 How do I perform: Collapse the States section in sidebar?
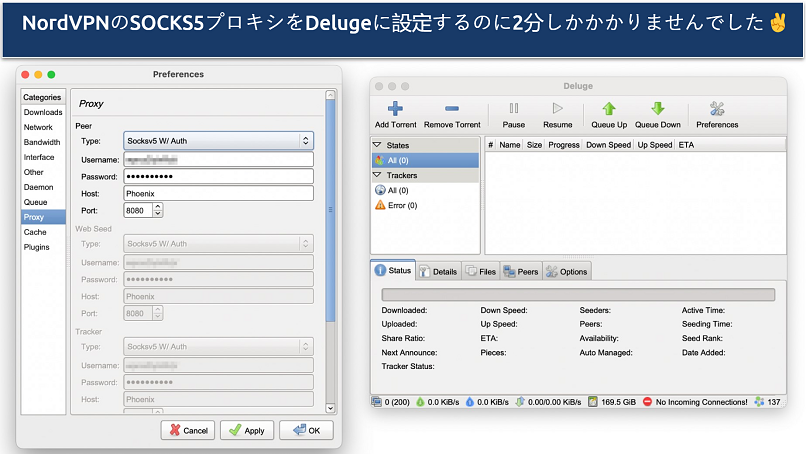tap(377, 145)
